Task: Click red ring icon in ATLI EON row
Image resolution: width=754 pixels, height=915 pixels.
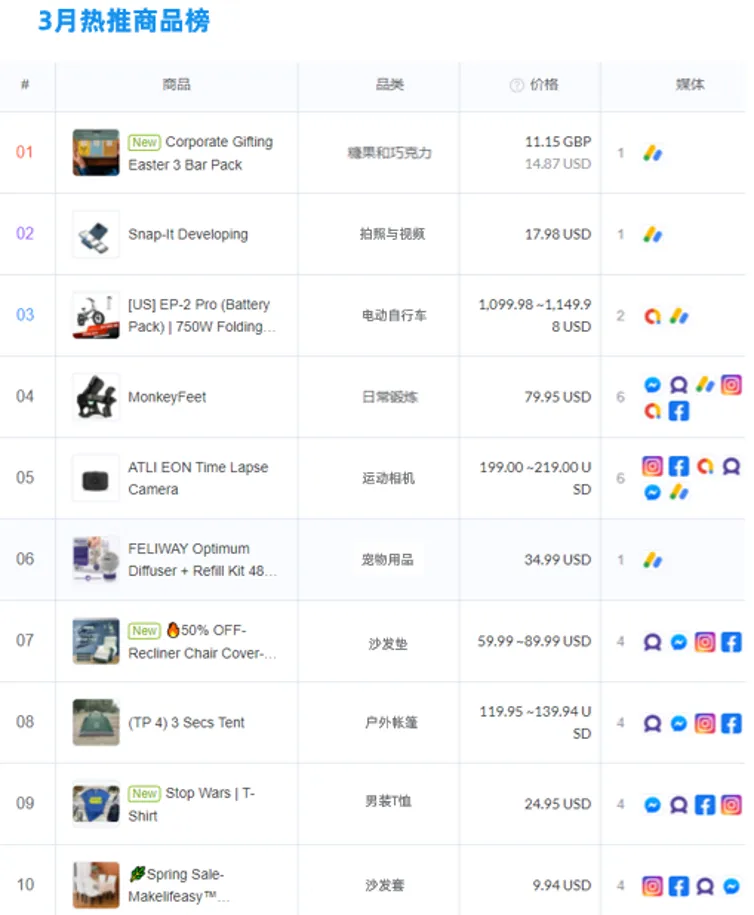Action: pos(705,466)
